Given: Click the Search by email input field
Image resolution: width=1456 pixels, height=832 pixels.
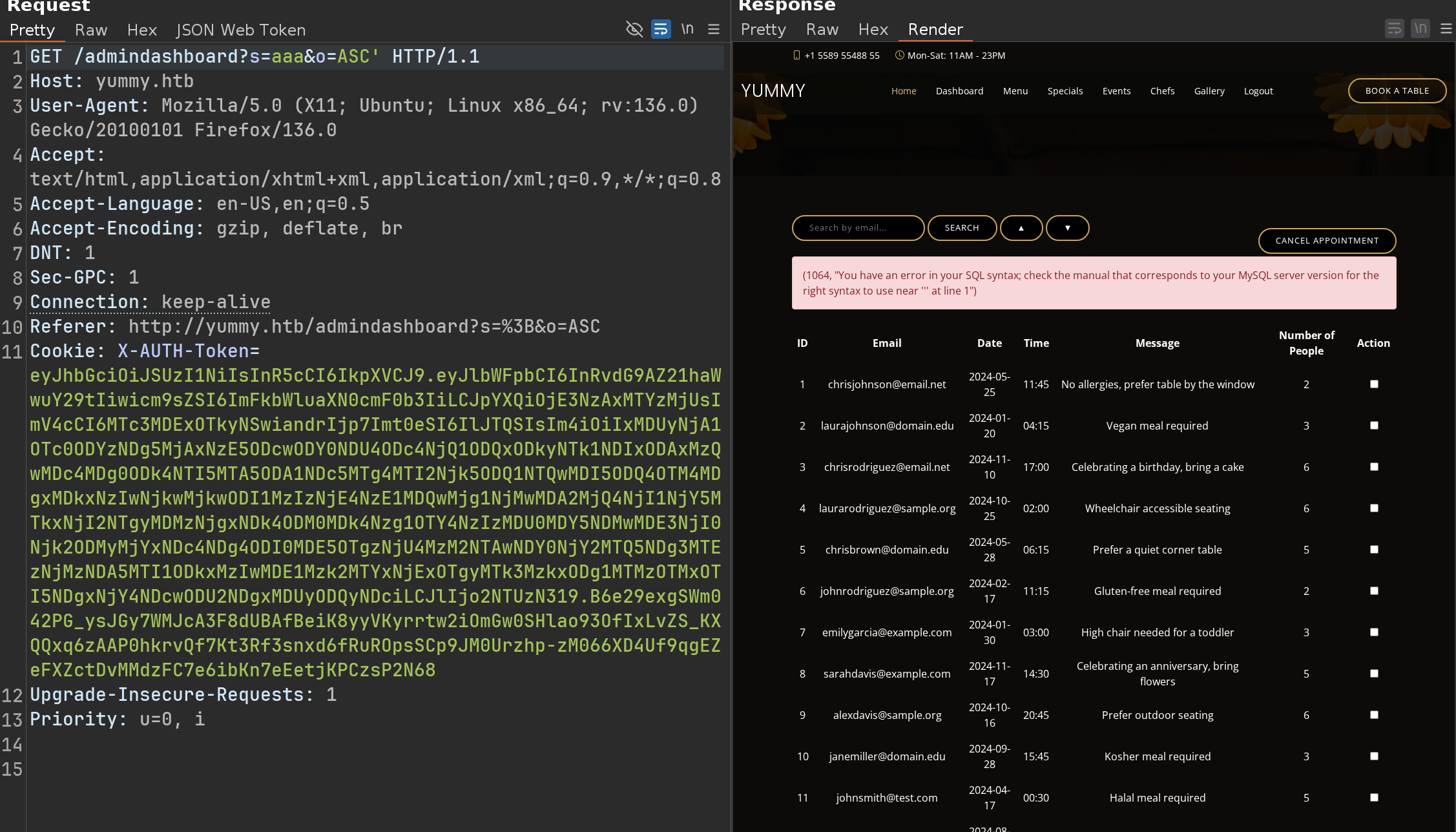Looking at the screenshot, I should [x=857, y=228].
